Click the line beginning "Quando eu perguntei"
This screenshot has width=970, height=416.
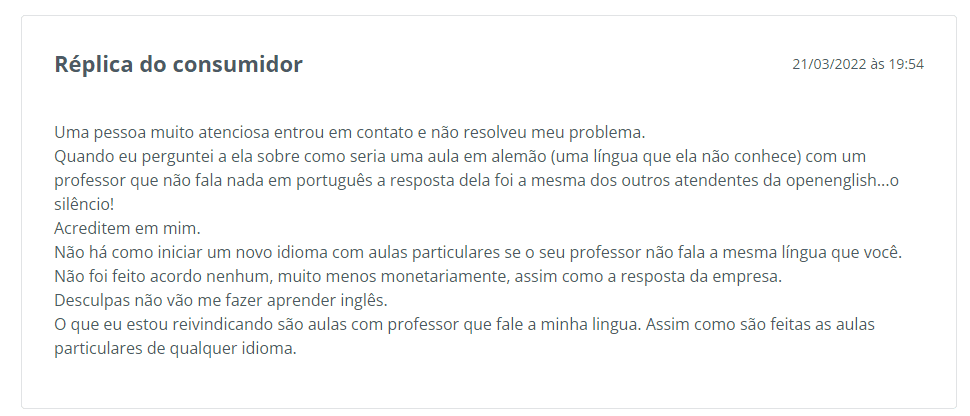300,157
